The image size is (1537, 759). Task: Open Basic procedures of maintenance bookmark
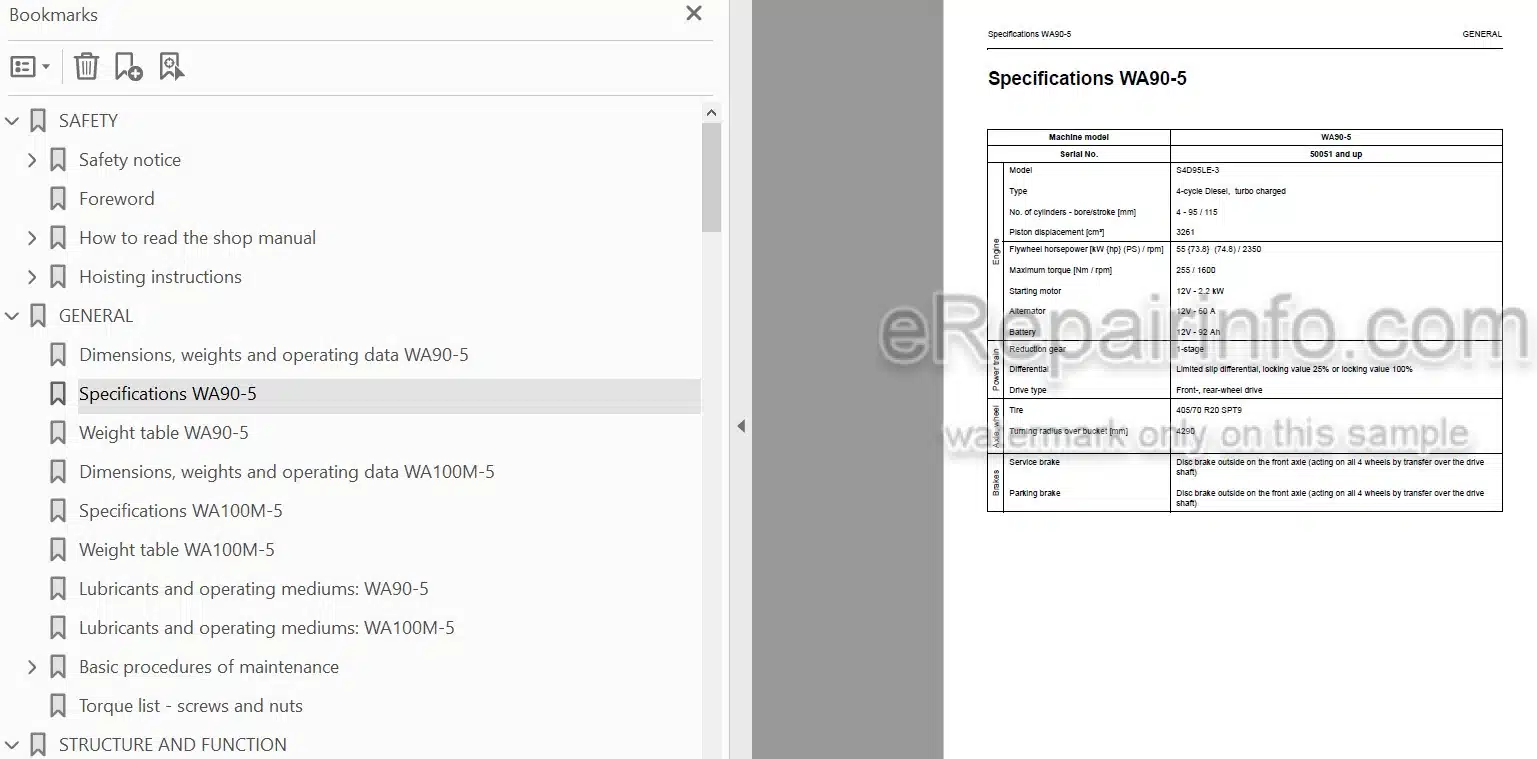tap(209, 667)
